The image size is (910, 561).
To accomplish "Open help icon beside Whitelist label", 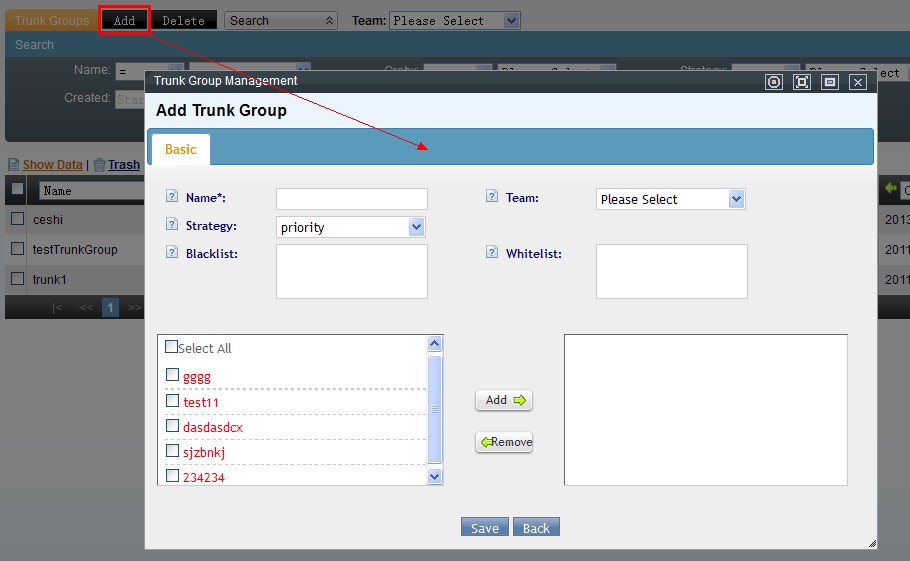I will point(492,252).
